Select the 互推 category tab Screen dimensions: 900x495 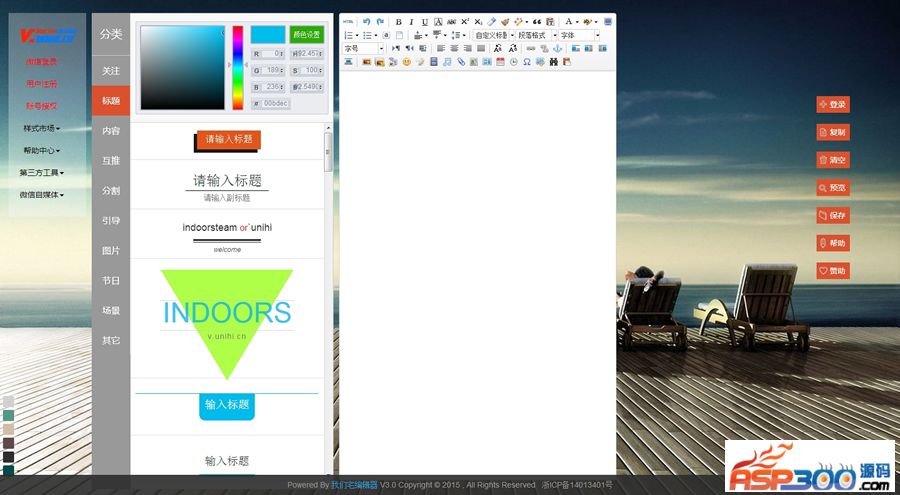pyautogui.click(x=111, y=160)
